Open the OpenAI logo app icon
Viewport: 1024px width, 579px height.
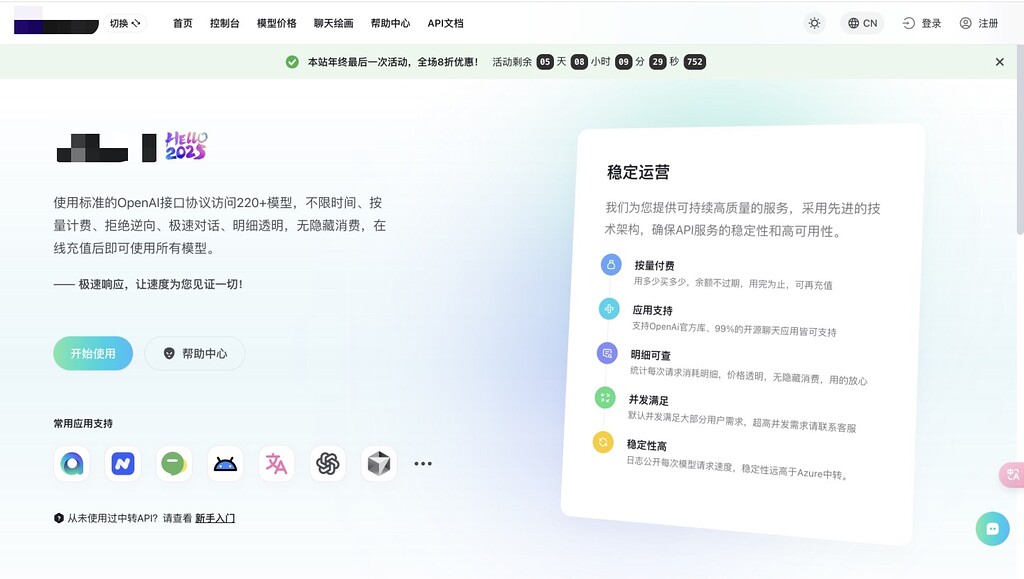tap(328, 463)
